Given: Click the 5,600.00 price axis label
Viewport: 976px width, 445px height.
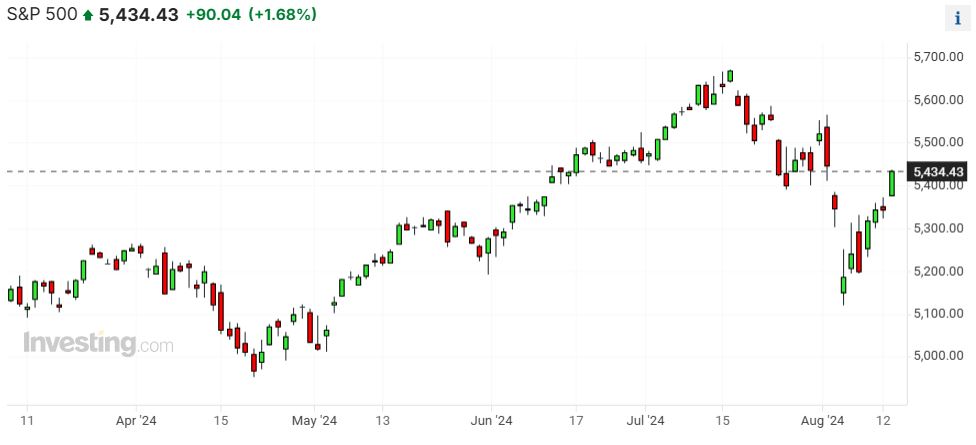Looking at the screenshot, I should tap(938, 100).
